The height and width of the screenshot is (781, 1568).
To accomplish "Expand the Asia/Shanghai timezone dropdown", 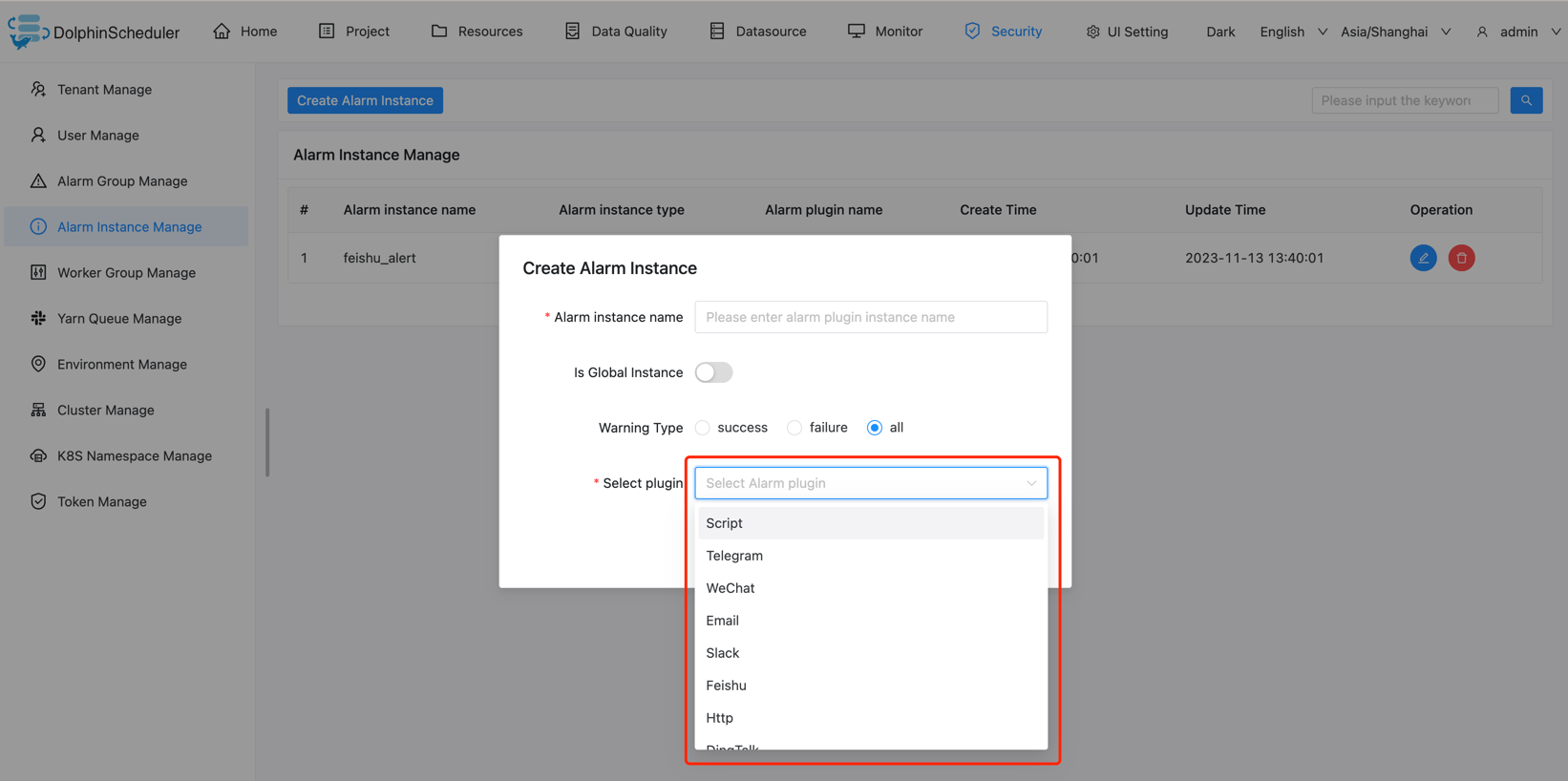I will point(1395,32).
